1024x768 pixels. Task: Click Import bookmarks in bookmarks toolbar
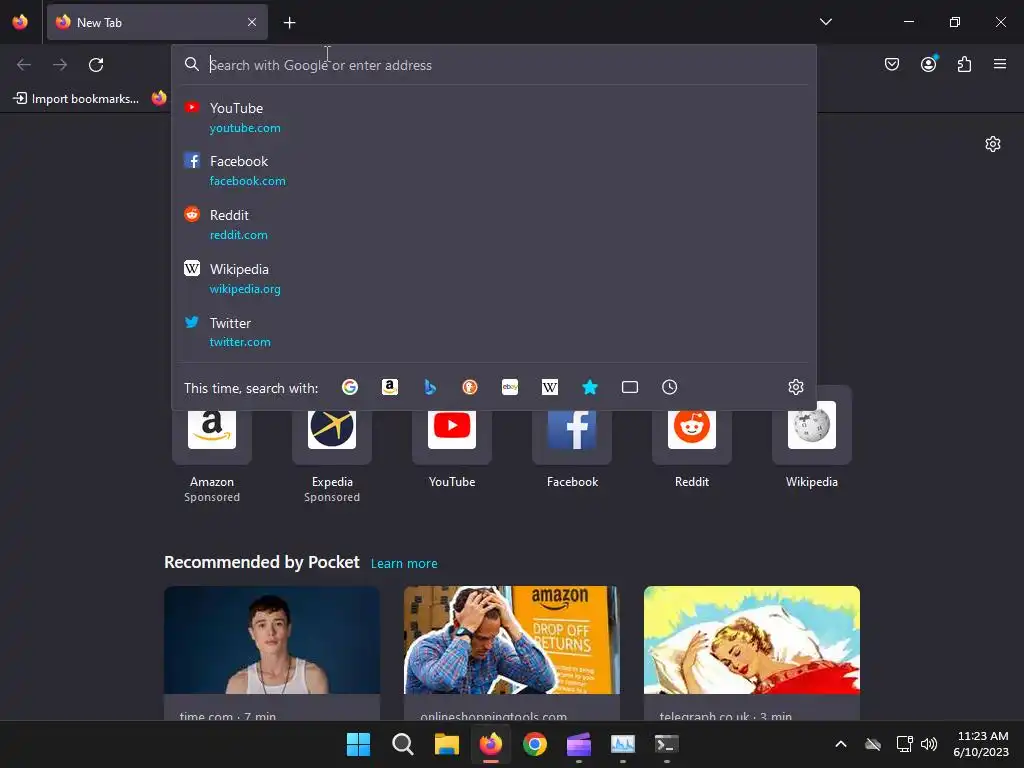pos(76,99)
